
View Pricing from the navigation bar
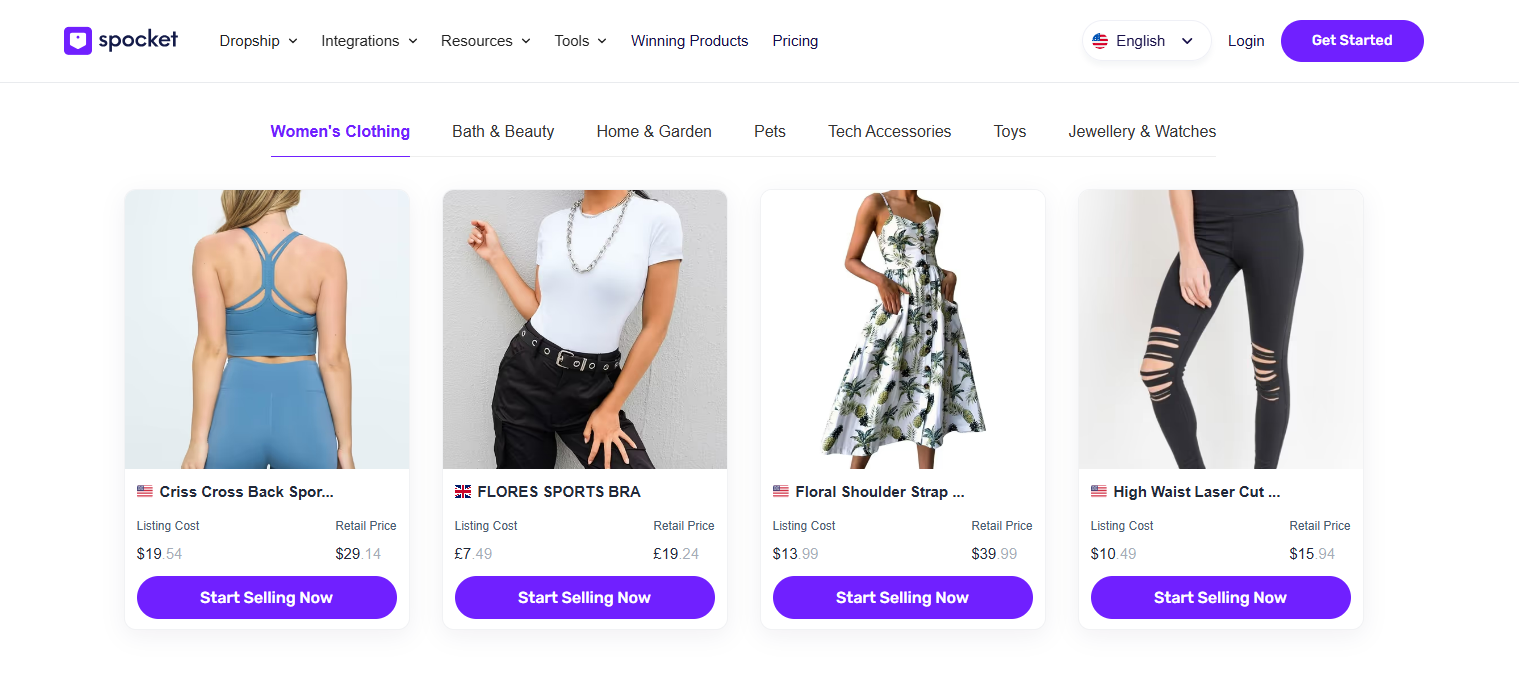point(795,41)
